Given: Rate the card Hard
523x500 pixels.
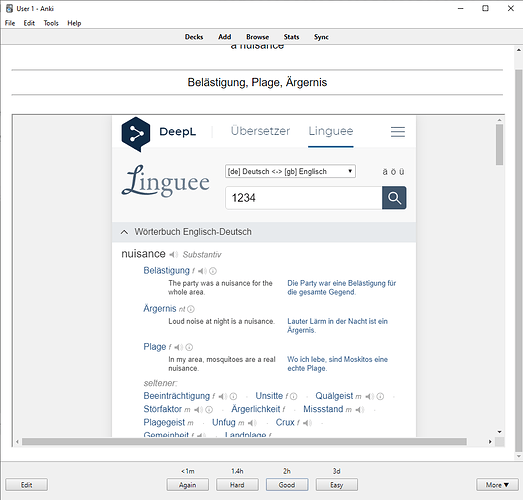Looking at the screenshot, I should click(x=237, y=485).
